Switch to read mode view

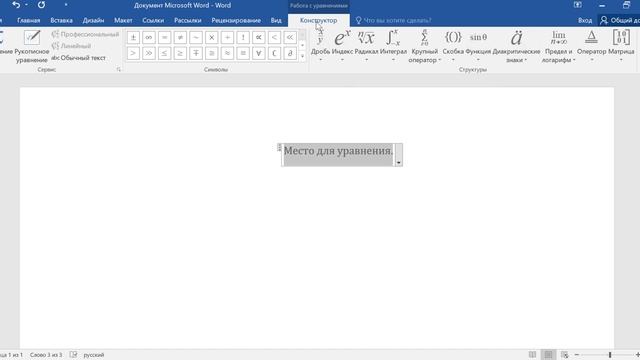532,355
